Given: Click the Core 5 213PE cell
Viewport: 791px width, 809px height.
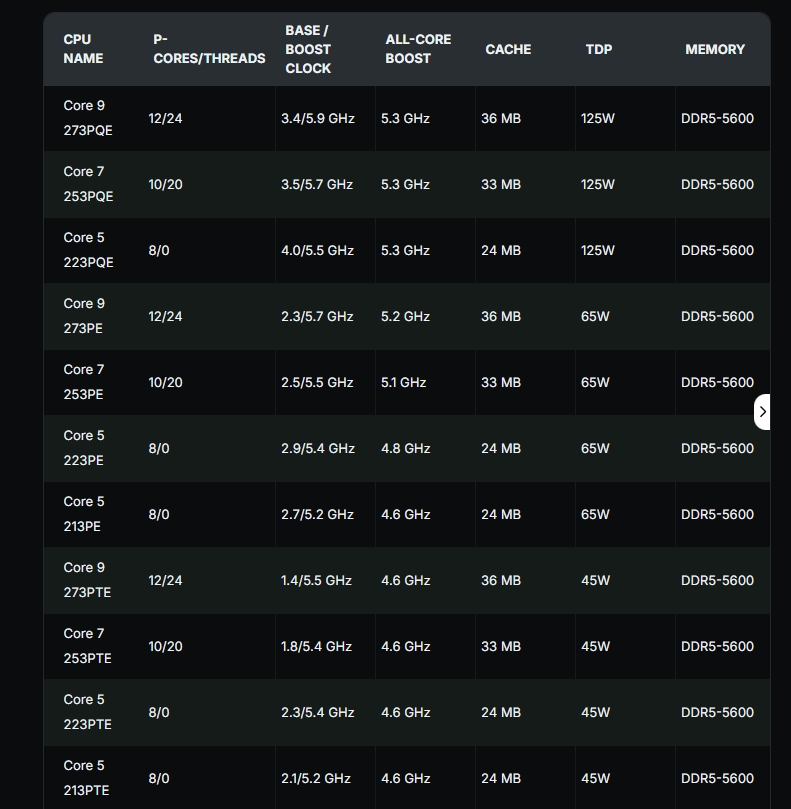Looking at the screenshot, I should click(84, 514).
